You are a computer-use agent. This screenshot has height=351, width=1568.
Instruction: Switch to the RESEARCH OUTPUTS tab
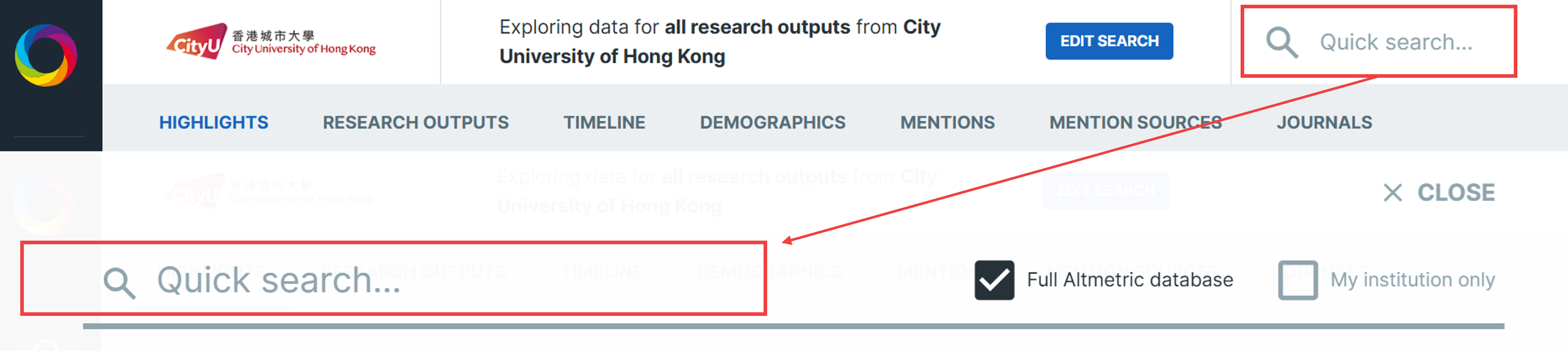415,122
